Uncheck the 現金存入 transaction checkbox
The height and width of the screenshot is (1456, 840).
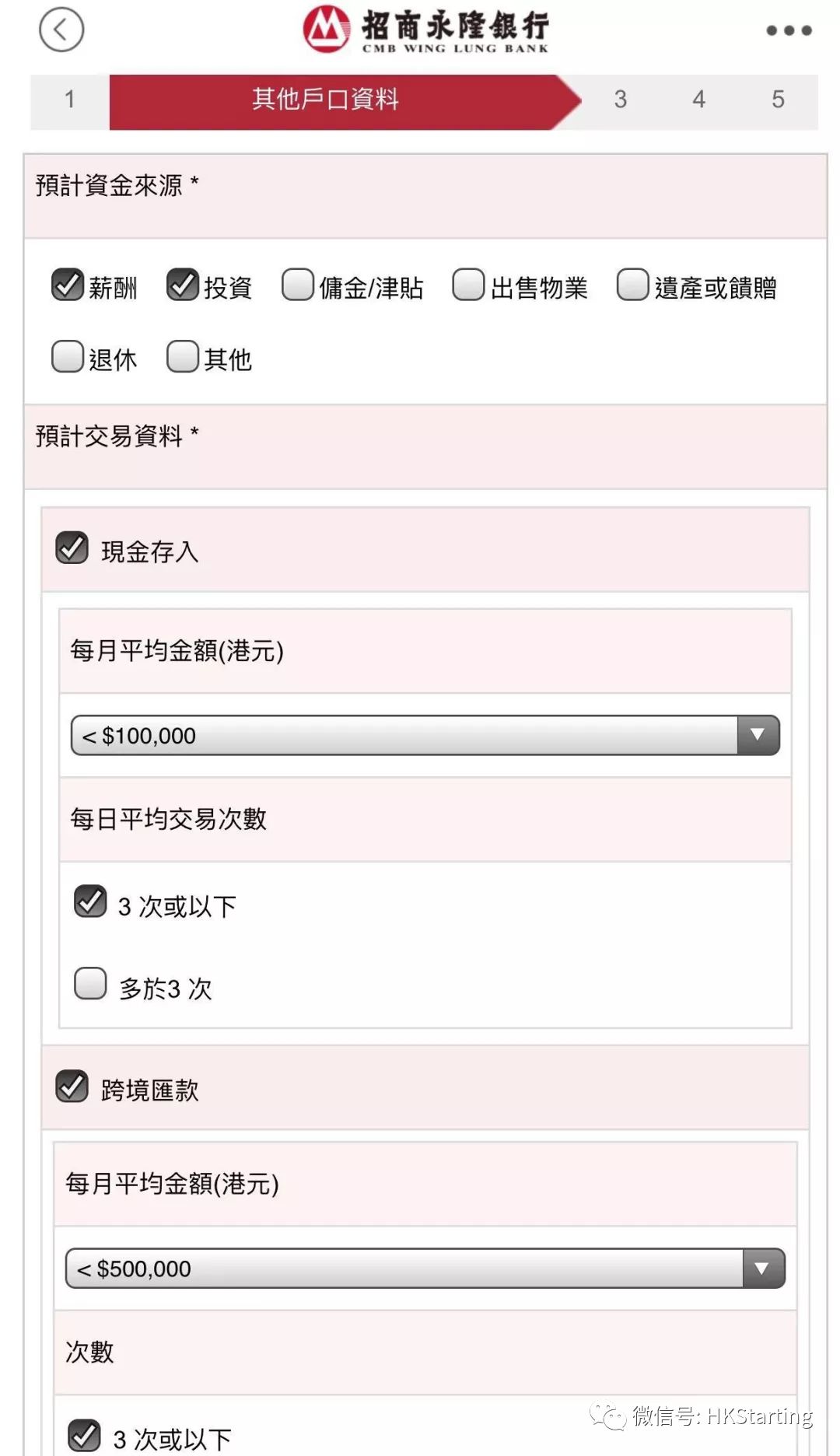(73, 549)
